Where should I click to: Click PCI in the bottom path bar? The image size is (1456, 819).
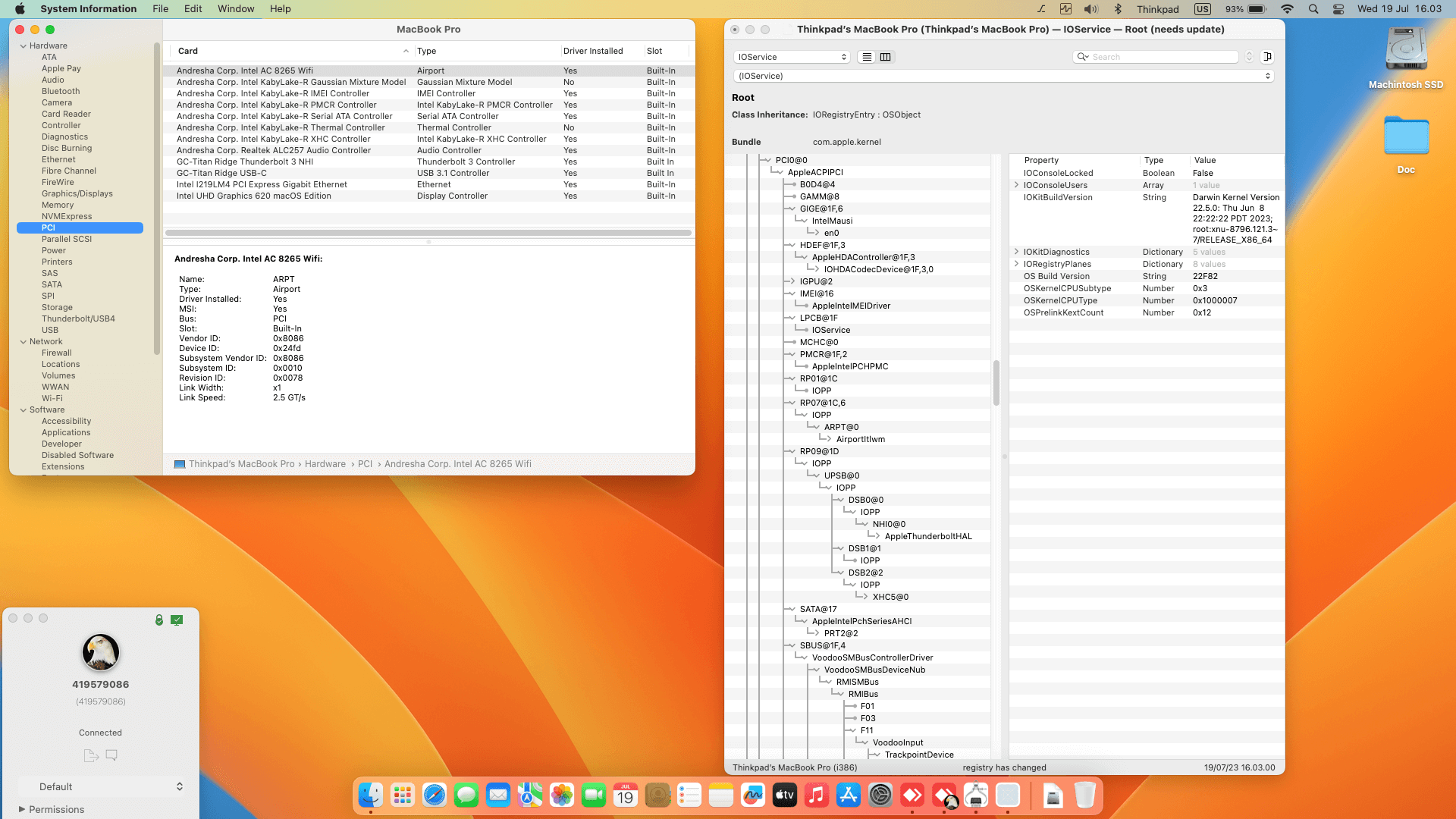[365, 464]
